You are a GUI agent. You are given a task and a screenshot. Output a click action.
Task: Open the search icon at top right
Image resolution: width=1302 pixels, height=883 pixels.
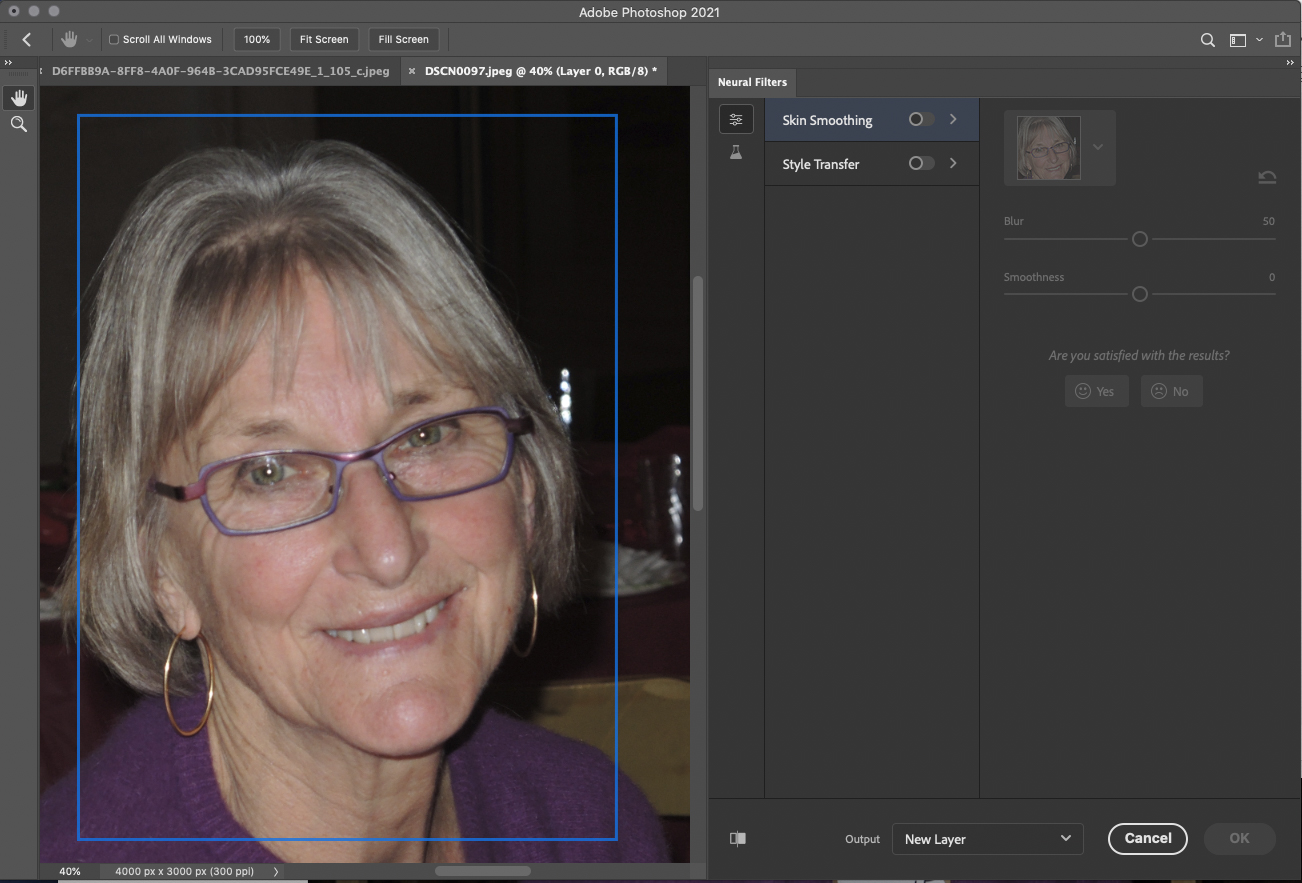click(1208, 40)
